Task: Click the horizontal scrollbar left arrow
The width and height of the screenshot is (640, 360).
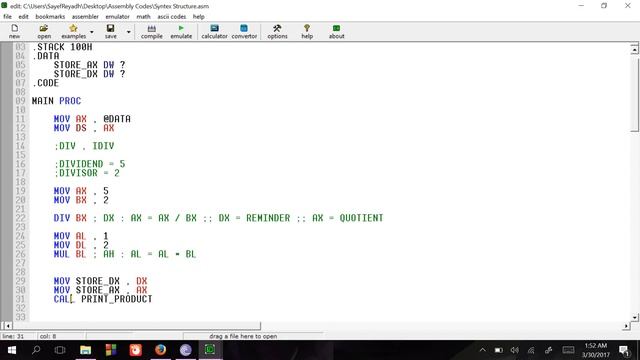Action: pos(7,326)
